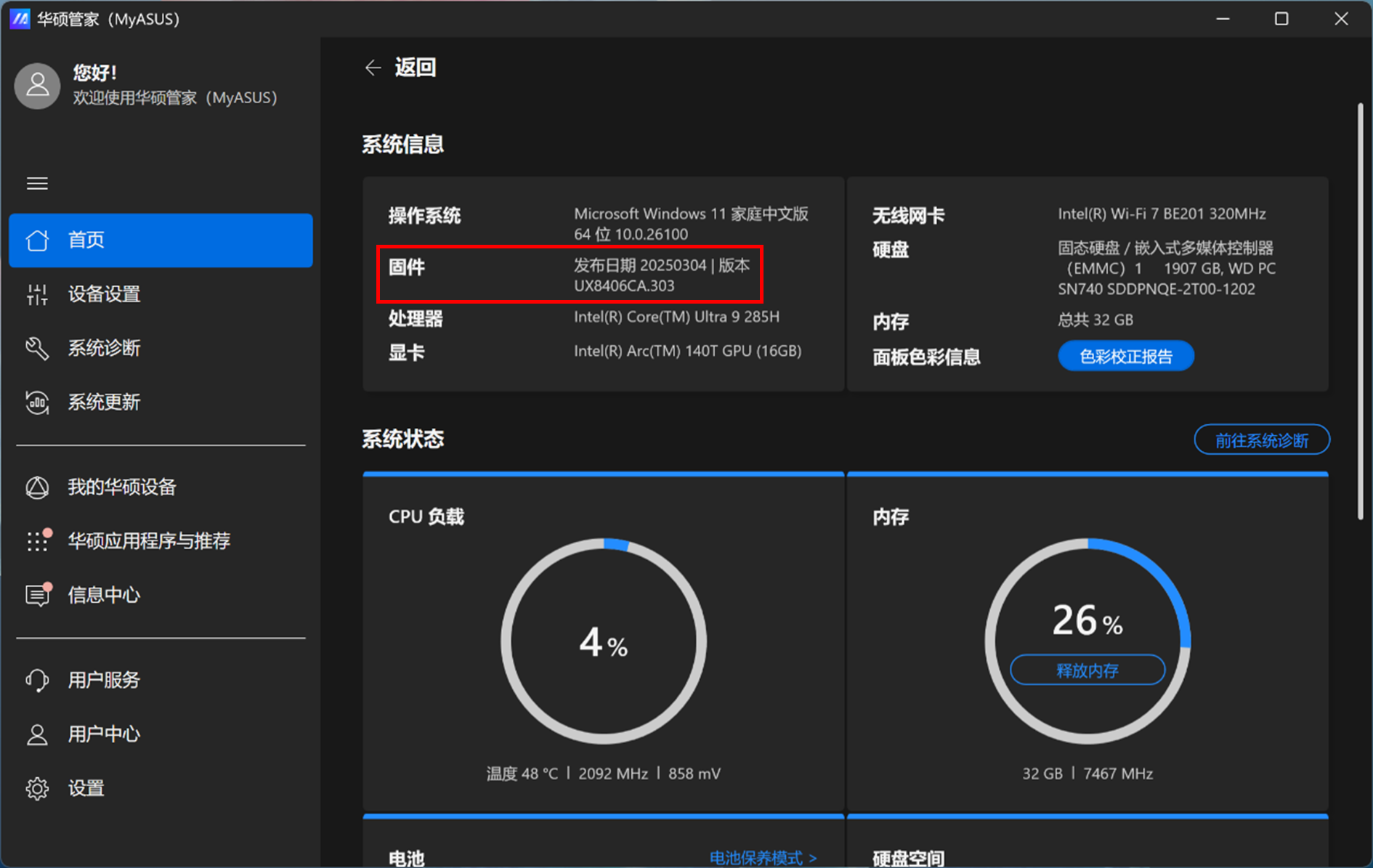Open the 首页 menu item
The width and height of the screenshot is (1373, 868).
[x=161, y=240]
